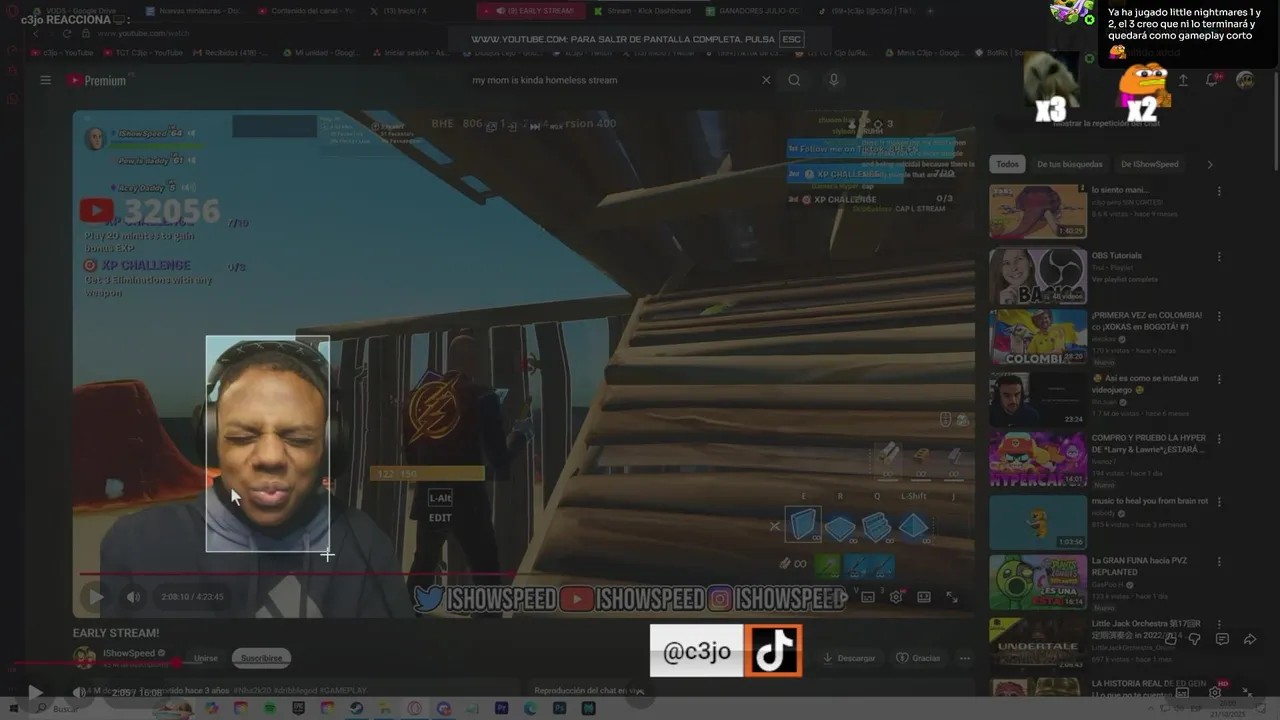Image resolution: width=1280 pixels, height=720 pixels.
Task: Like the outer video with thumbs up
Action: point(1171,639)
